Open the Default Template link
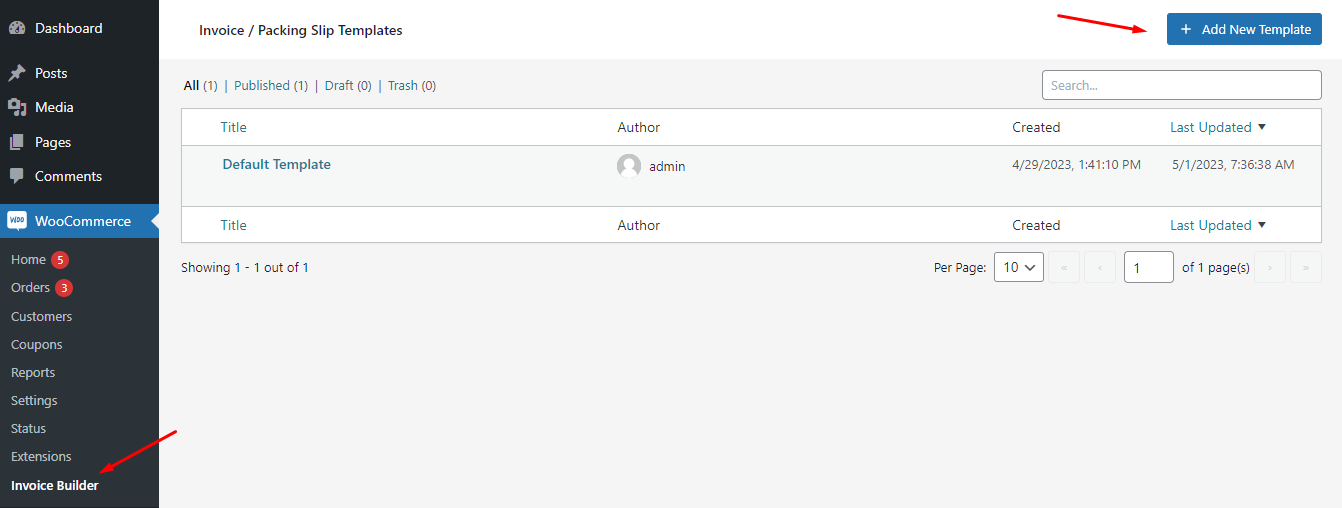The image size is (1342, 508). 276,164
